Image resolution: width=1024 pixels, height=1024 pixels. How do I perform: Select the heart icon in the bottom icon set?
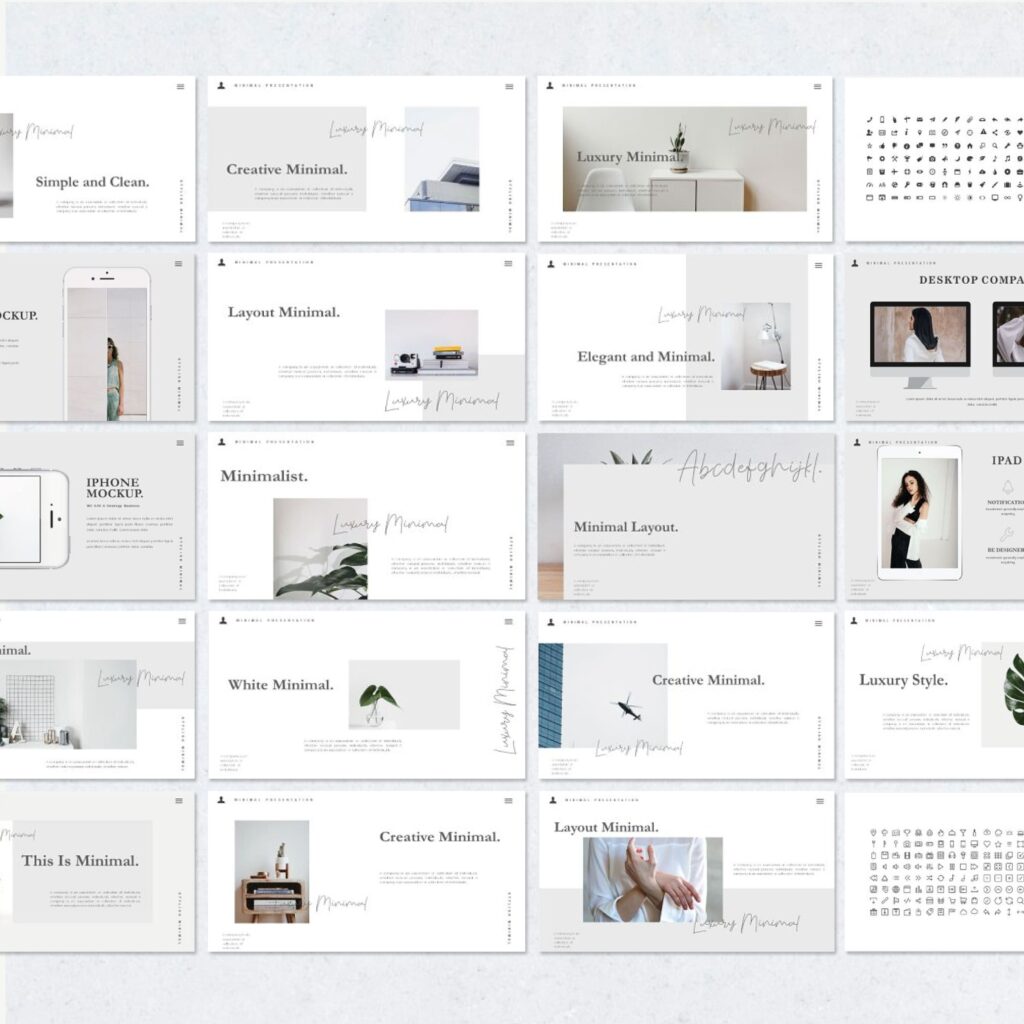click(987, 844)
